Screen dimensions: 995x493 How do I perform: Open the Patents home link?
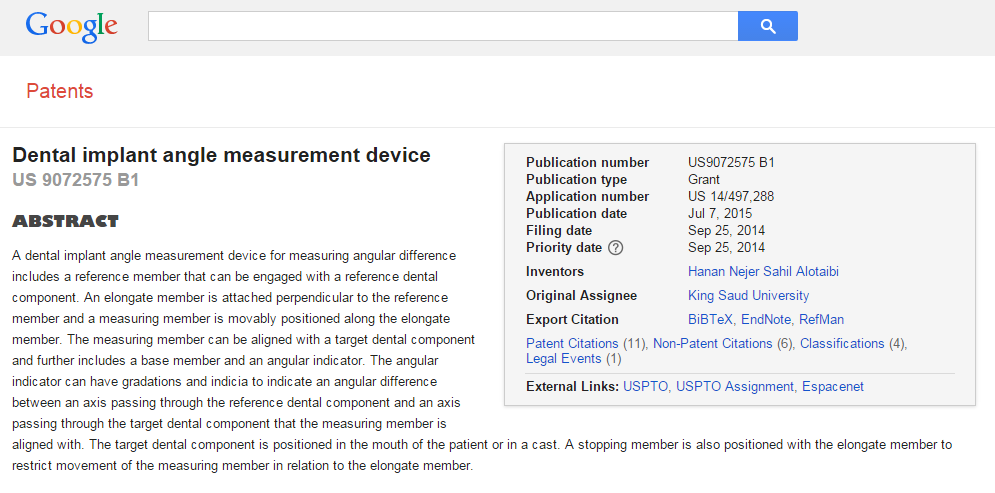tap(60, 91)
